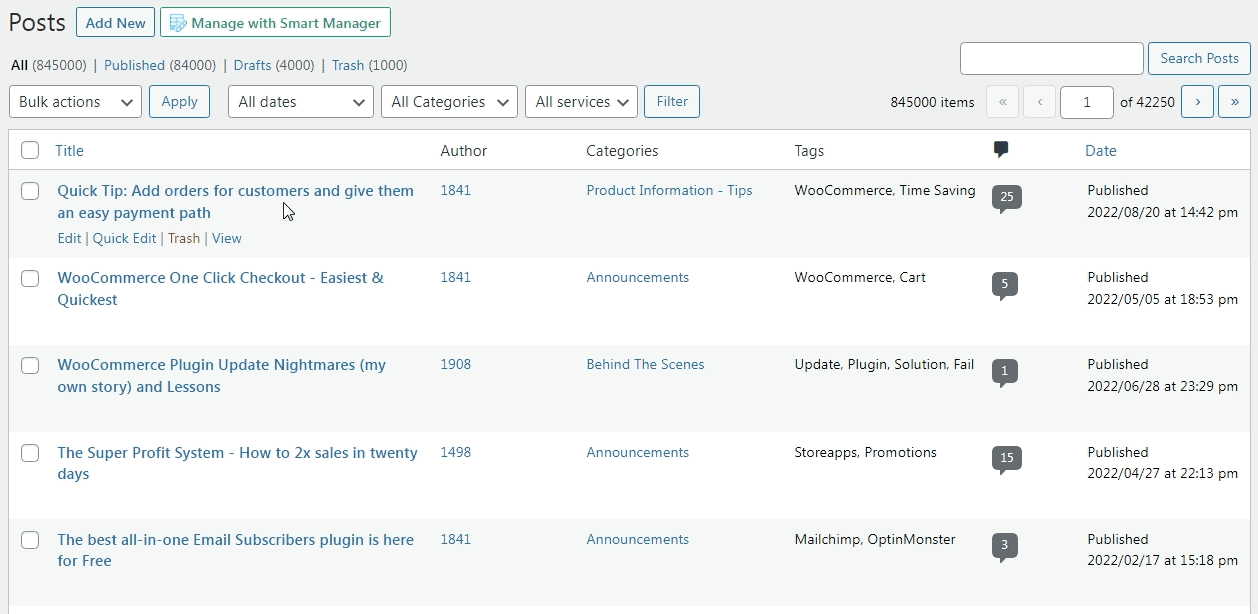Click the 25 comments bubble icon
This screenshot has width=1258, height=614.
tap(1006, 197)
